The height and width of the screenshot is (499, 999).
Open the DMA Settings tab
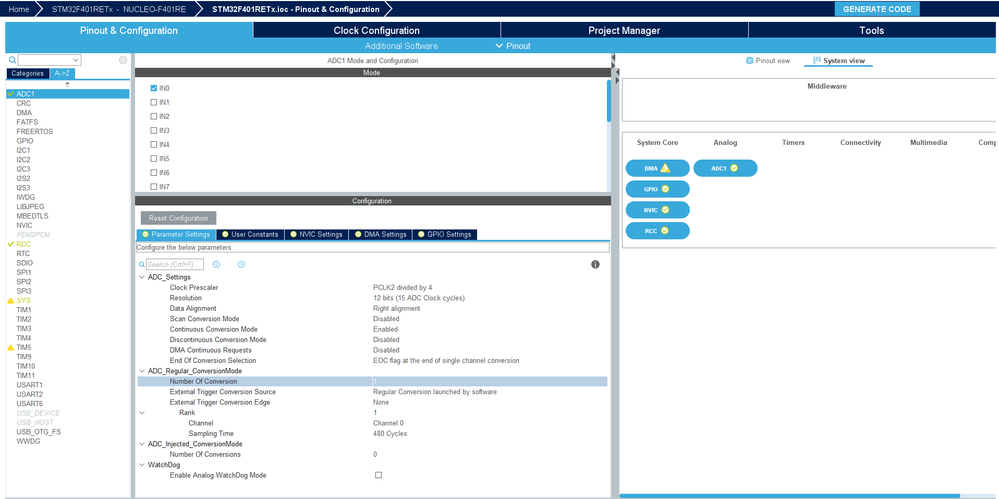380,235
